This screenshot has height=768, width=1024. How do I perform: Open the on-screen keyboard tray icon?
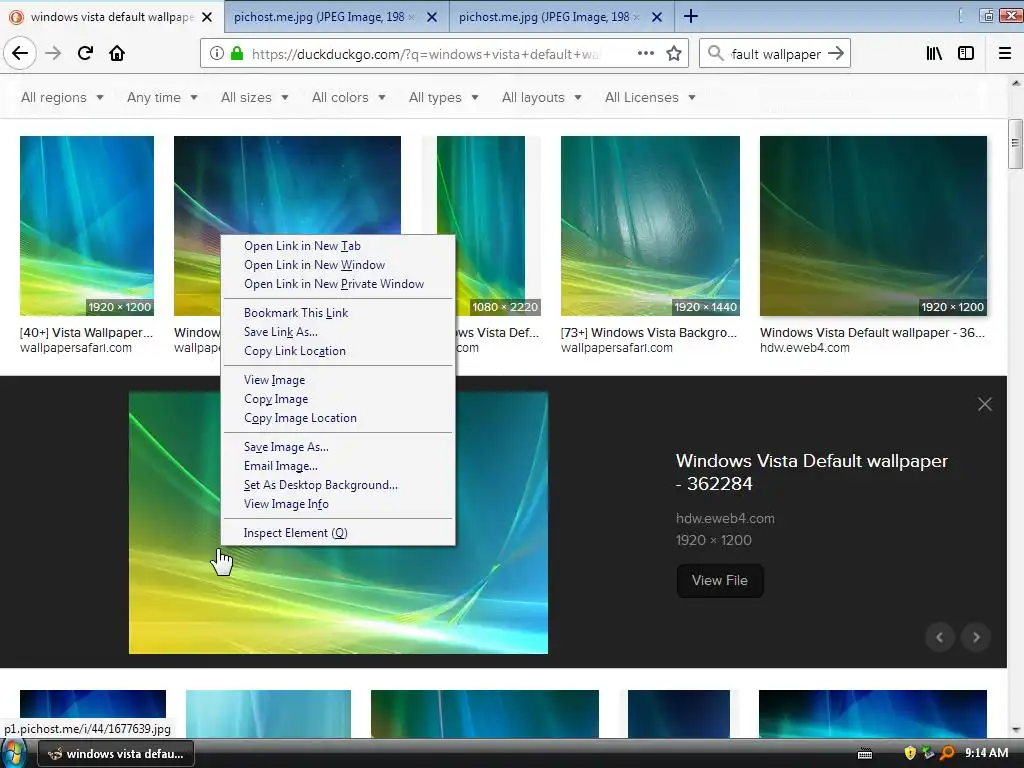[x=865, y=754]
